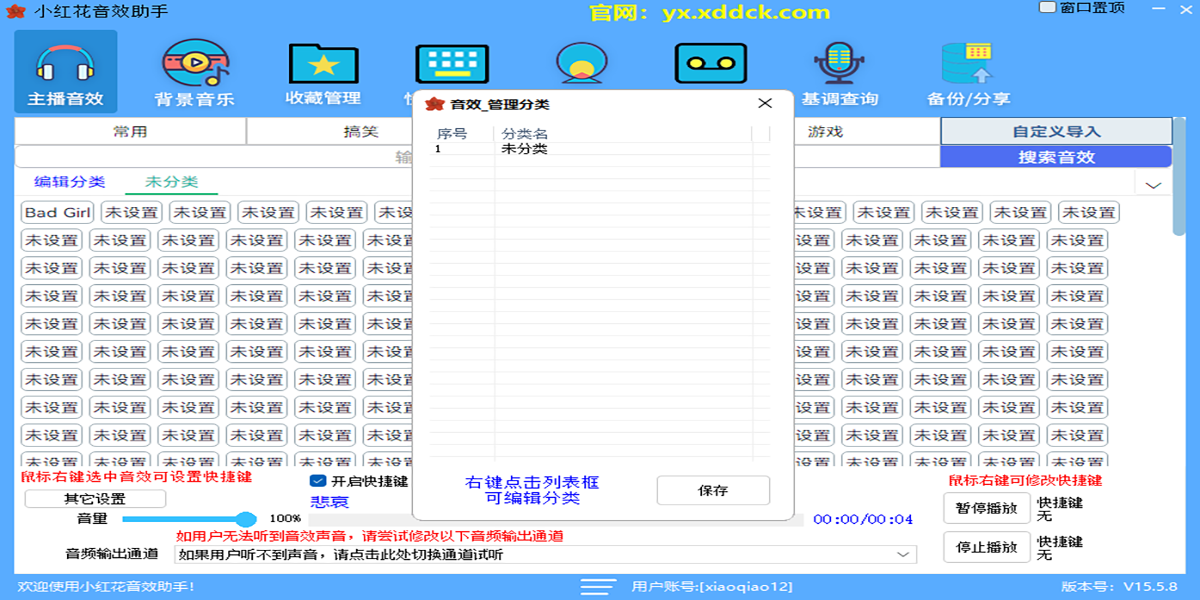
Task: Play the Bad Girl sound effect
Action: point(58,212)
